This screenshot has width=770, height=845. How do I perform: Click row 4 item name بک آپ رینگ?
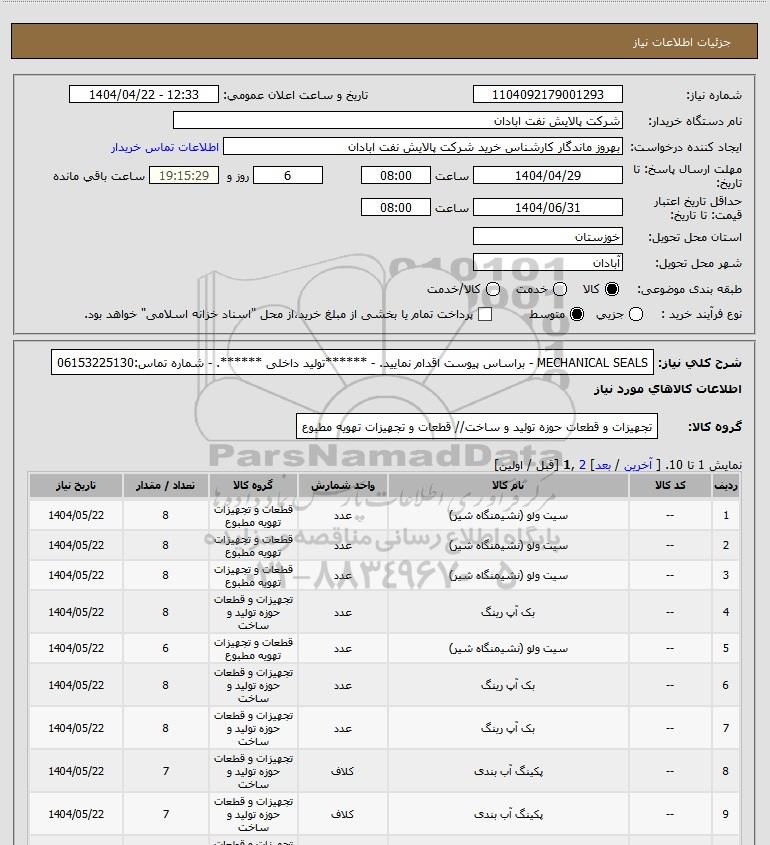(x=508, y=612)
